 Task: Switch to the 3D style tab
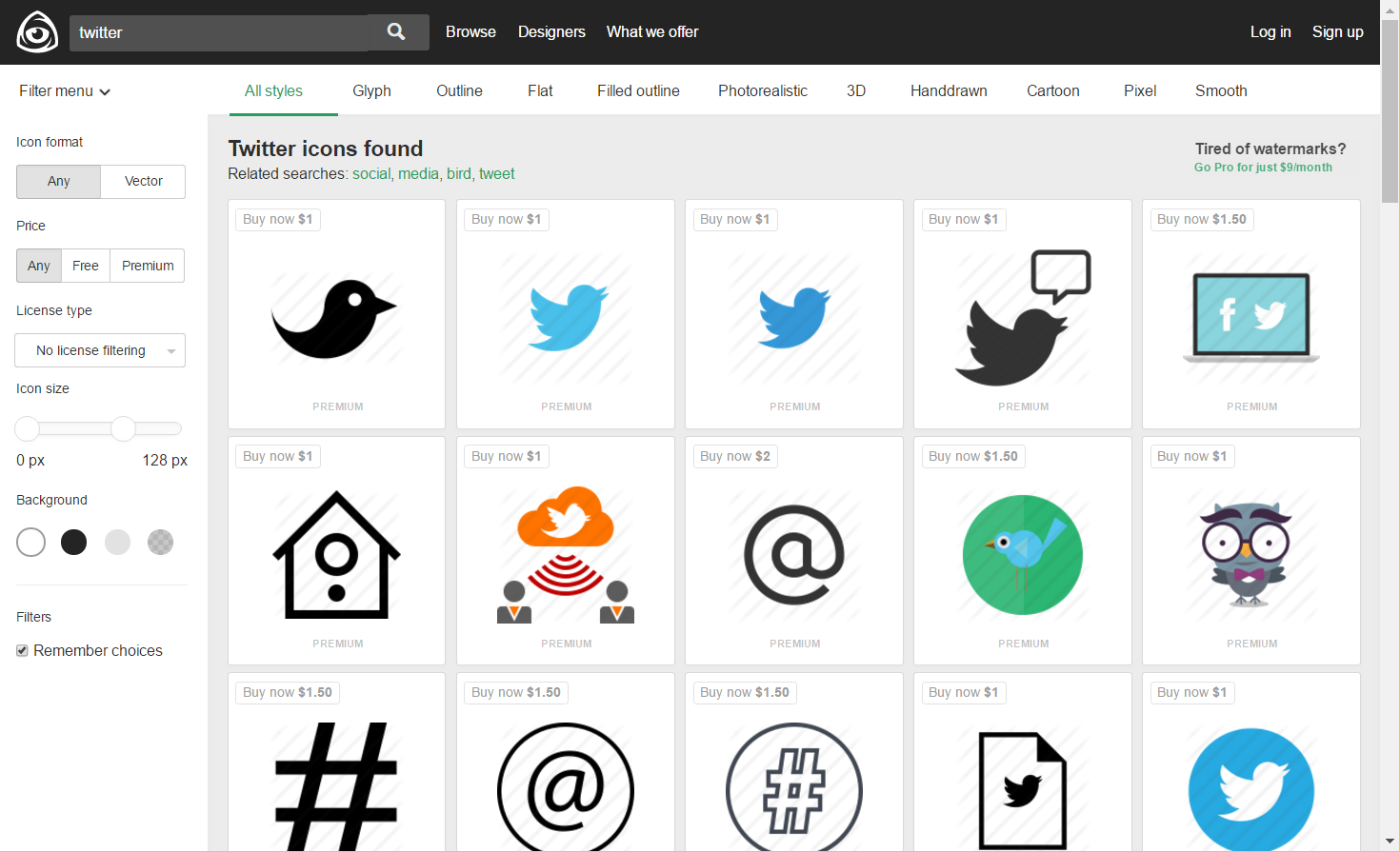855,90
